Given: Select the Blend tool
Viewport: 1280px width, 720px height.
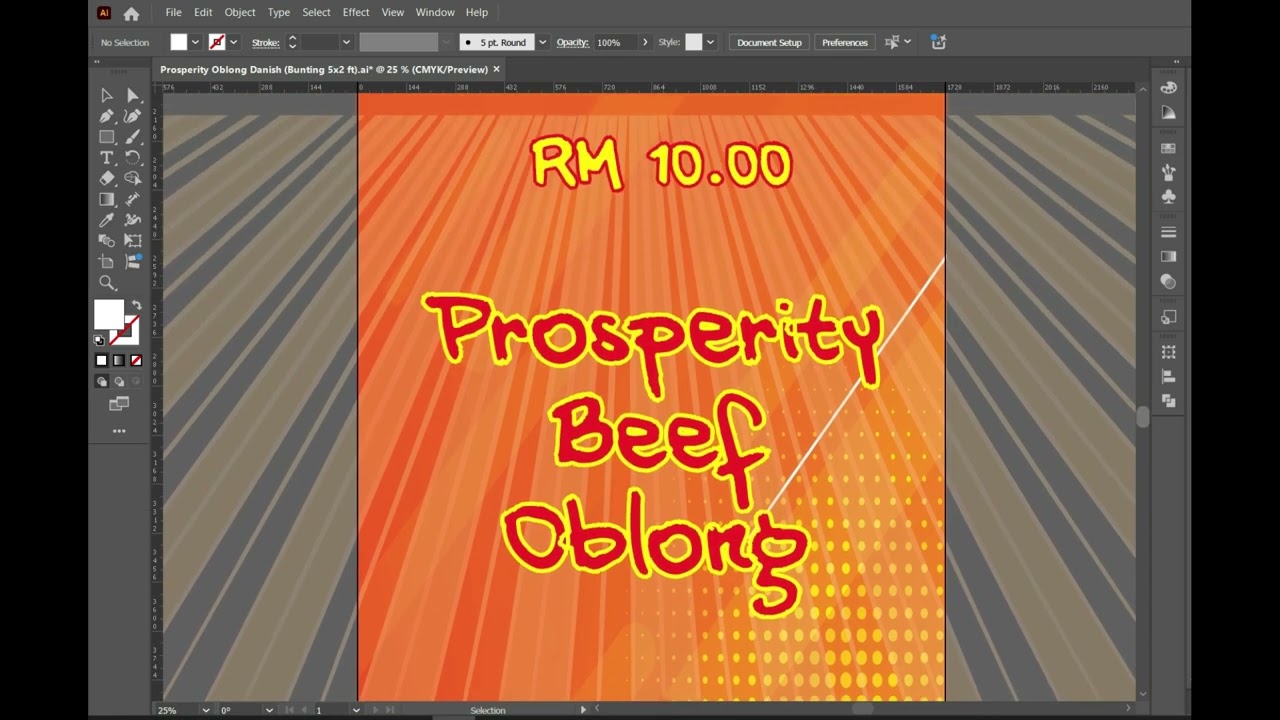Looking at the screenshot, I should 107,241.
